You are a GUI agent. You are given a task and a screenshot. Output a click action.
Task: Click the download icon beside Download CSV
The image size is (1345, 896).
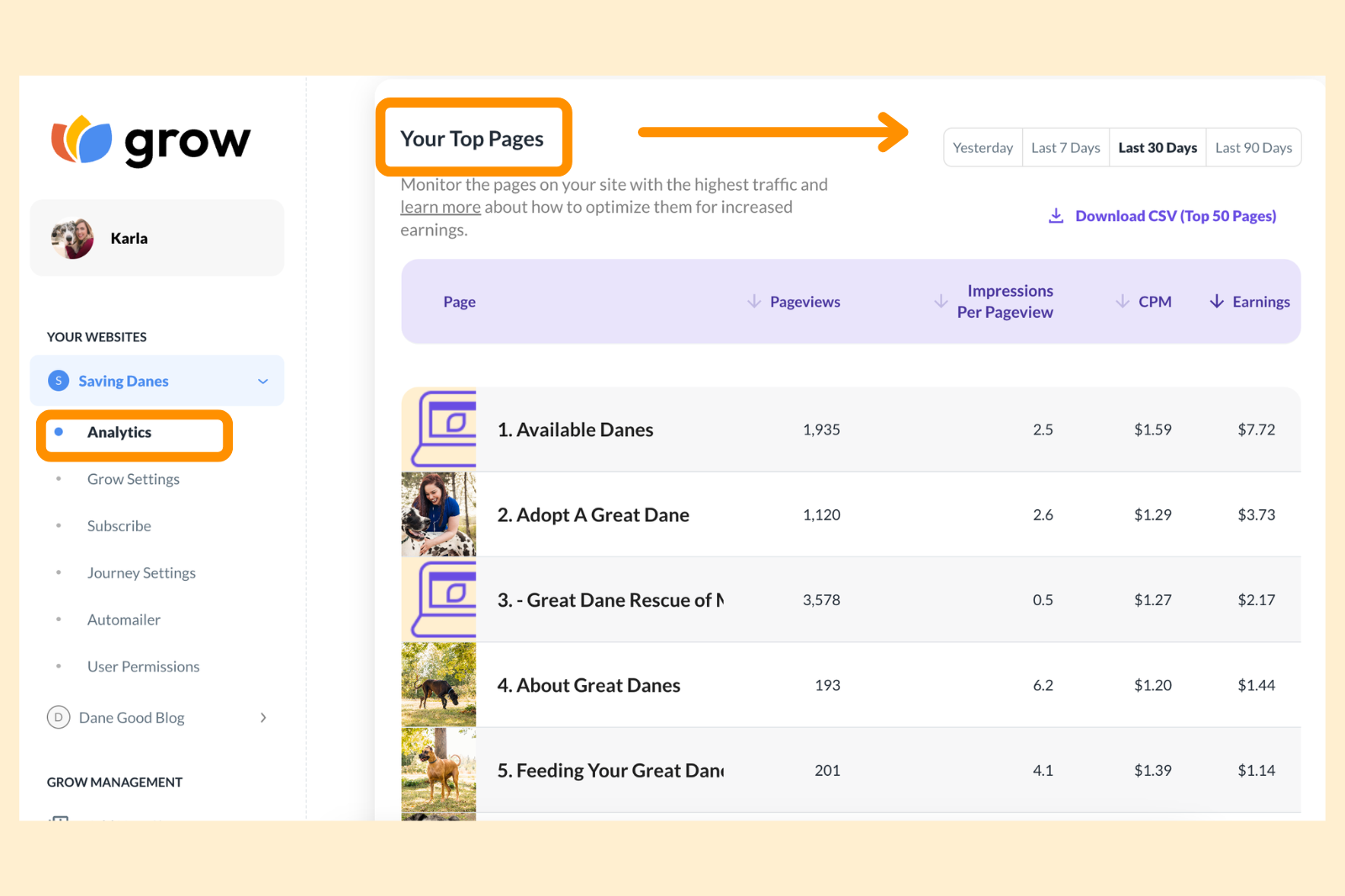coord(1056,215)
